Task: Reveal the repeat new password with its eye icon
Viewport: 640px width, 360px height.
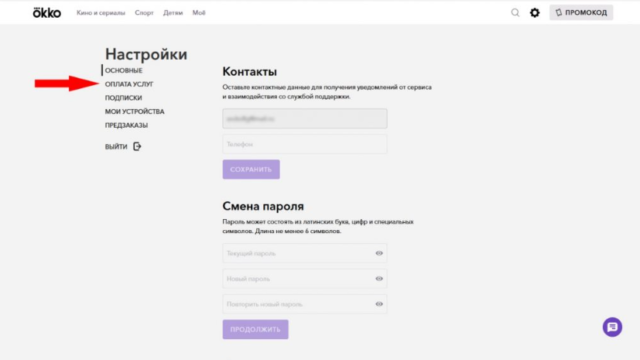Action: (x=379, y=304)
